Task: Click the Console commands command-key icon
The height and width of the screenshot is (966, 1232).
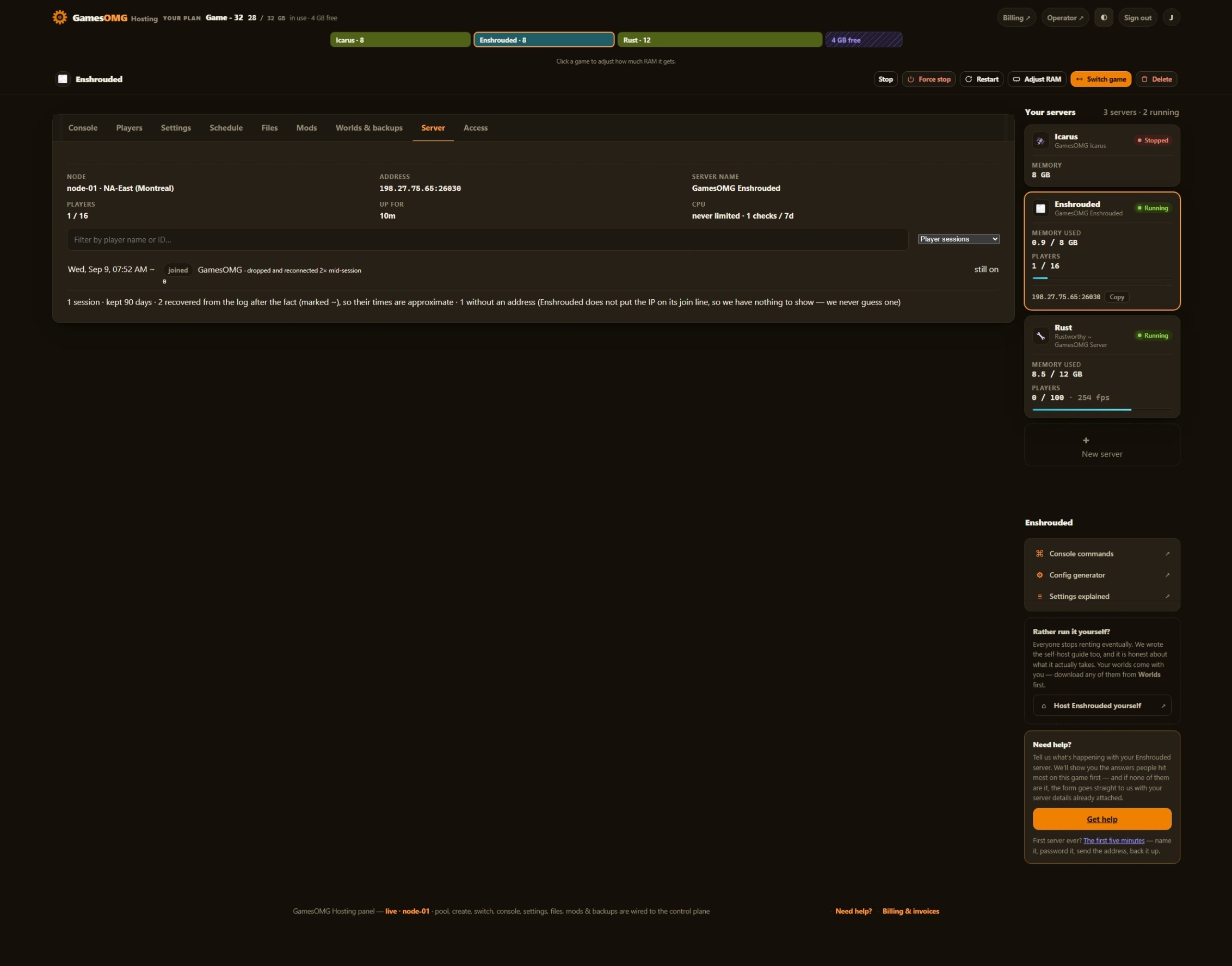Action: pos(1039,554)
